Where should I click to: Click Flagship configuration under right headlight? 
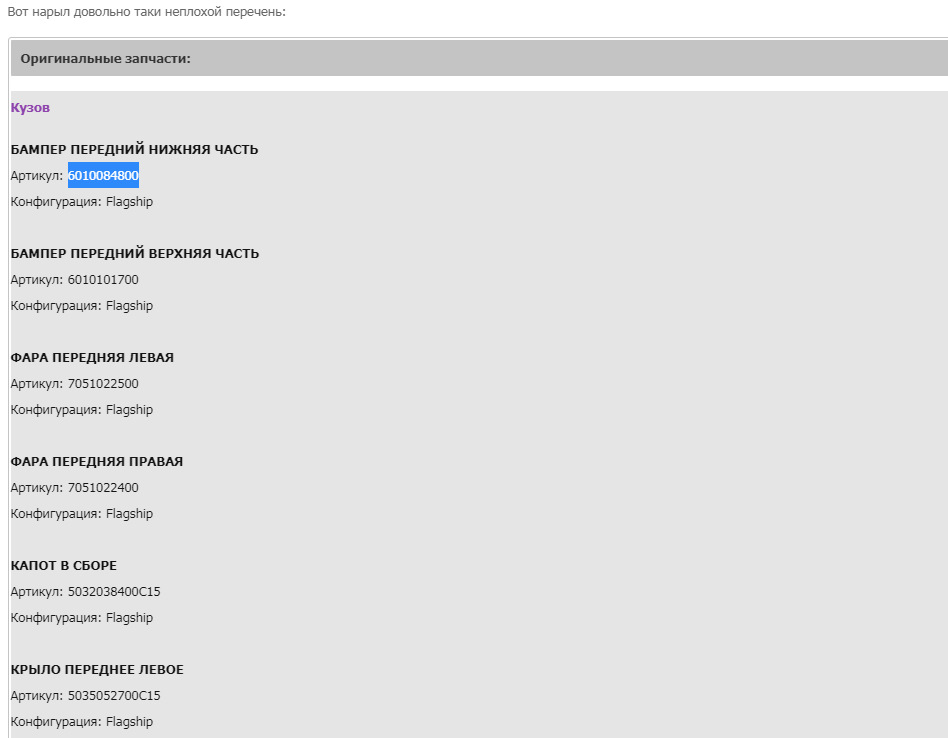(x=129, y=514)
